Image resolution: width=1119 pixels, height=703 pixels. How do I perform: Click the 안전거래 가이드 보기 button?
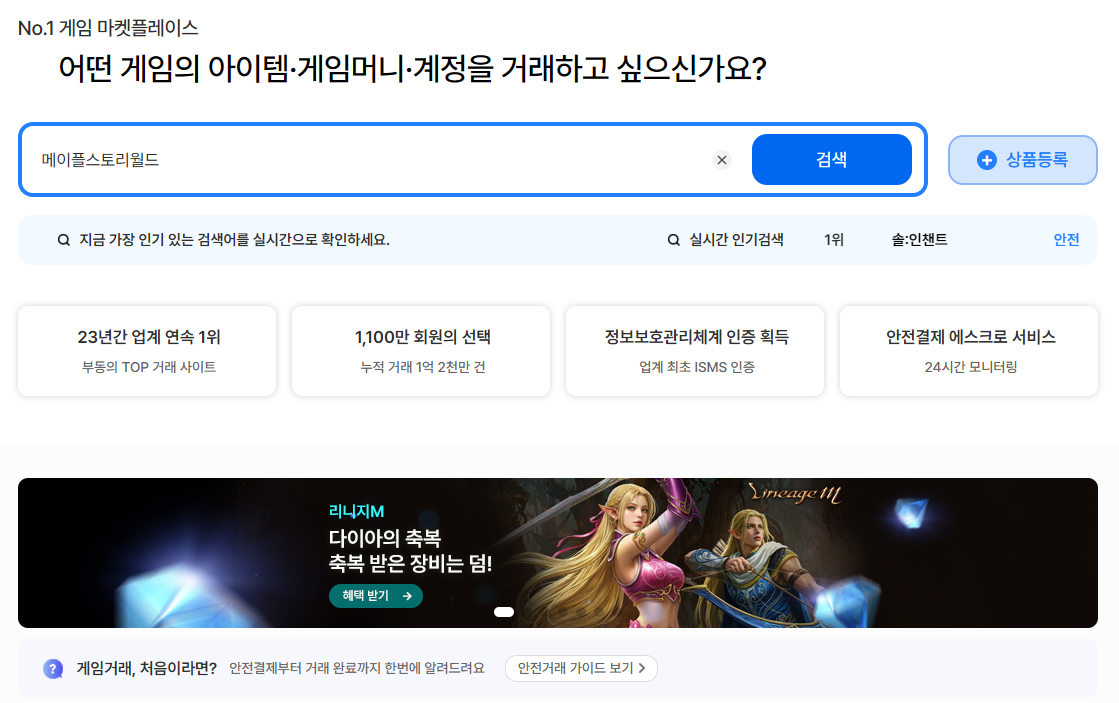[581, 668]
